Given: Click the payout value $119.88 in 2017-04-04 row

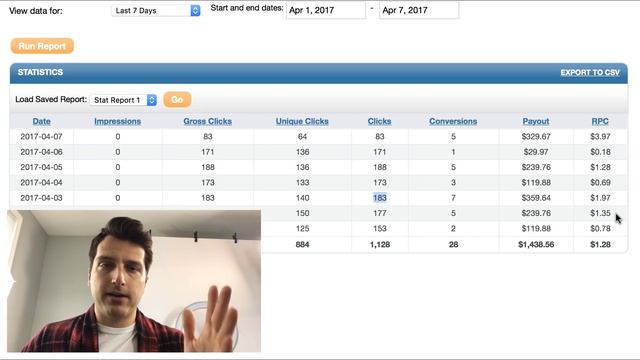Looking at the screenshot, I should 536,182.
